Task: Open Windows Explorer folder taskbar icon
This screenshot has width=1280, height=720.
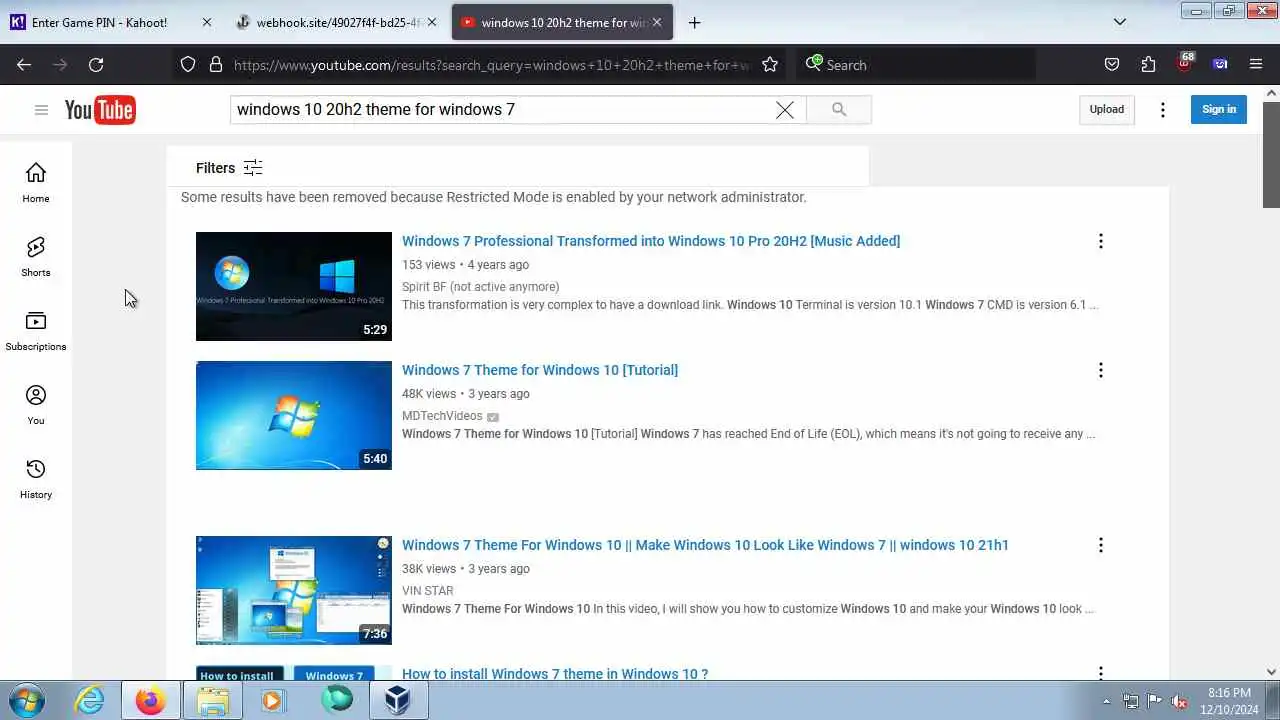Action: tap(212, 700)
